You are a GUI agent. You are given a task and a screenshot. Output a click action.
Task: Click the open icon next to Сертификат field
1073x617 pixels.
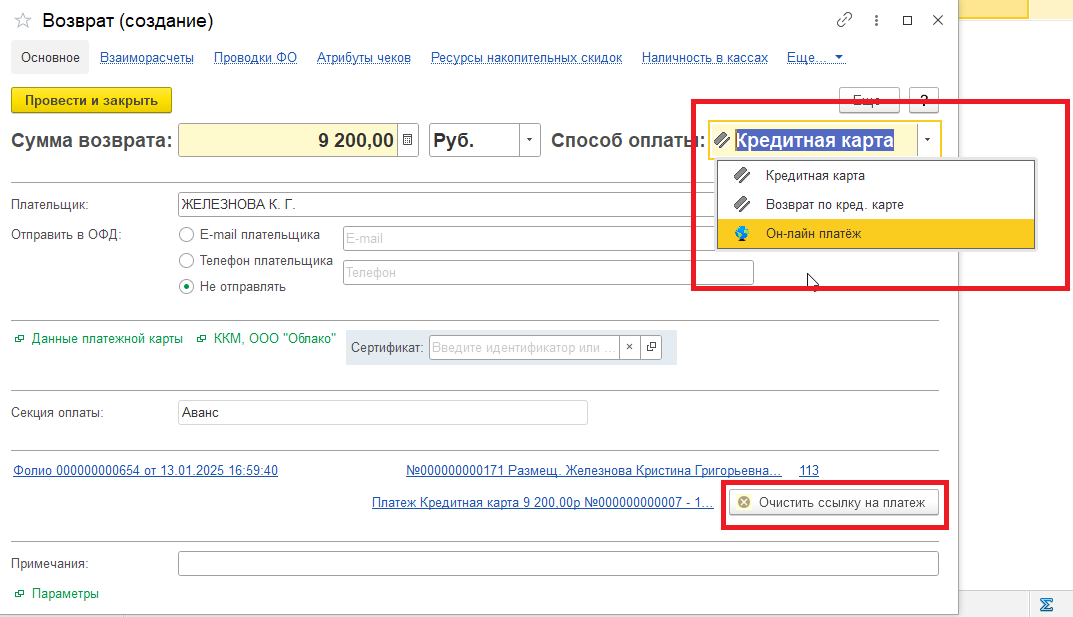(651, 347)
